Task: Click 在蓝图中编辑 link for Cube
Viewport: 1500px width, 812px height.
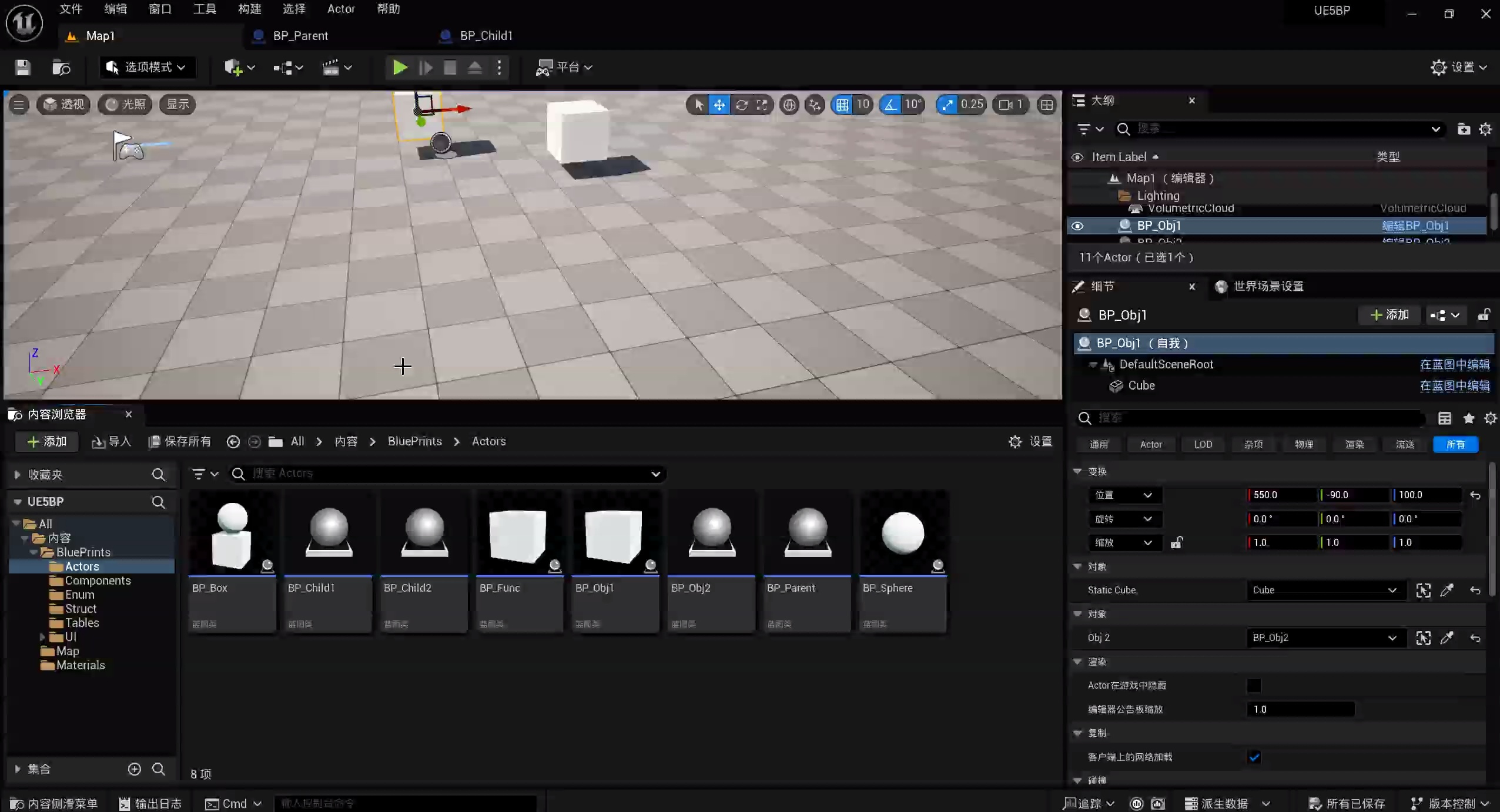Action: pyautogui.click(x=1454, y=385)
